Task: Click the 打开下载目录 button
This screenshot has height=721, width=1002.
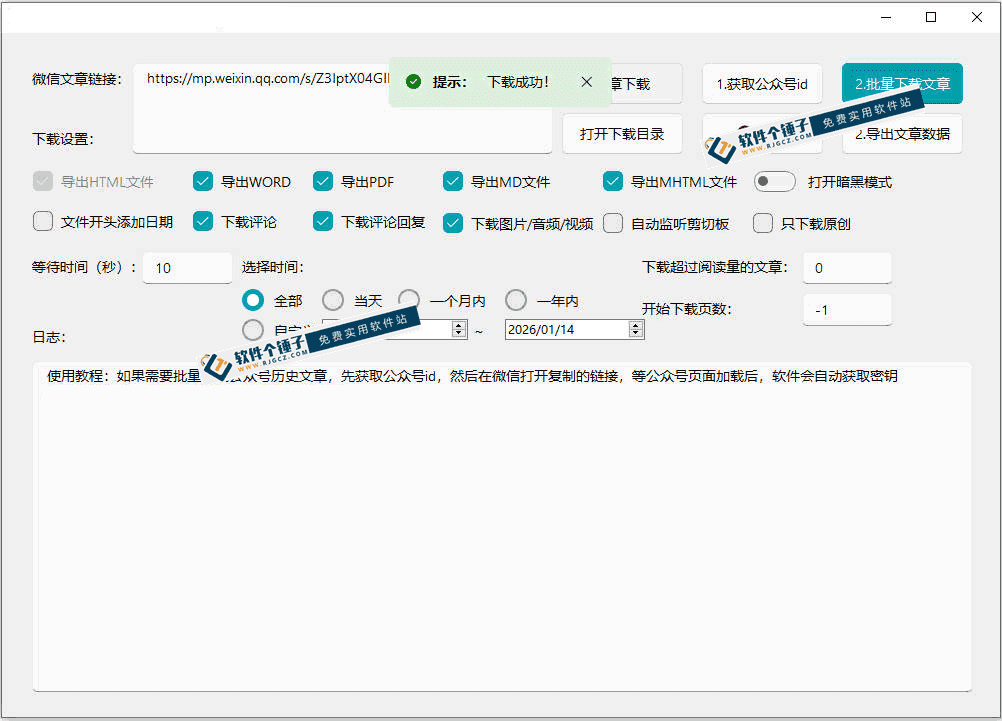Action: click(622, 133)
